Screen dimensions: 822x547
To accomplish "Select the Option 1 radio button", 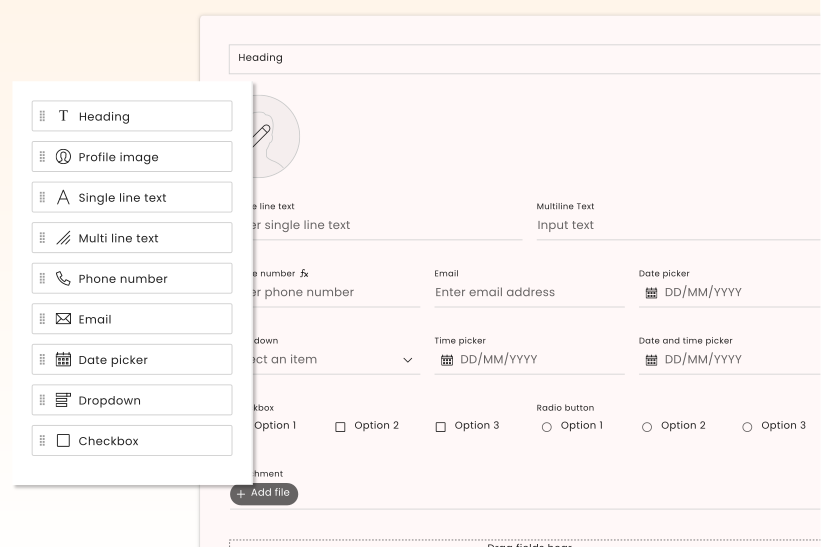I will tap(546, 427).
